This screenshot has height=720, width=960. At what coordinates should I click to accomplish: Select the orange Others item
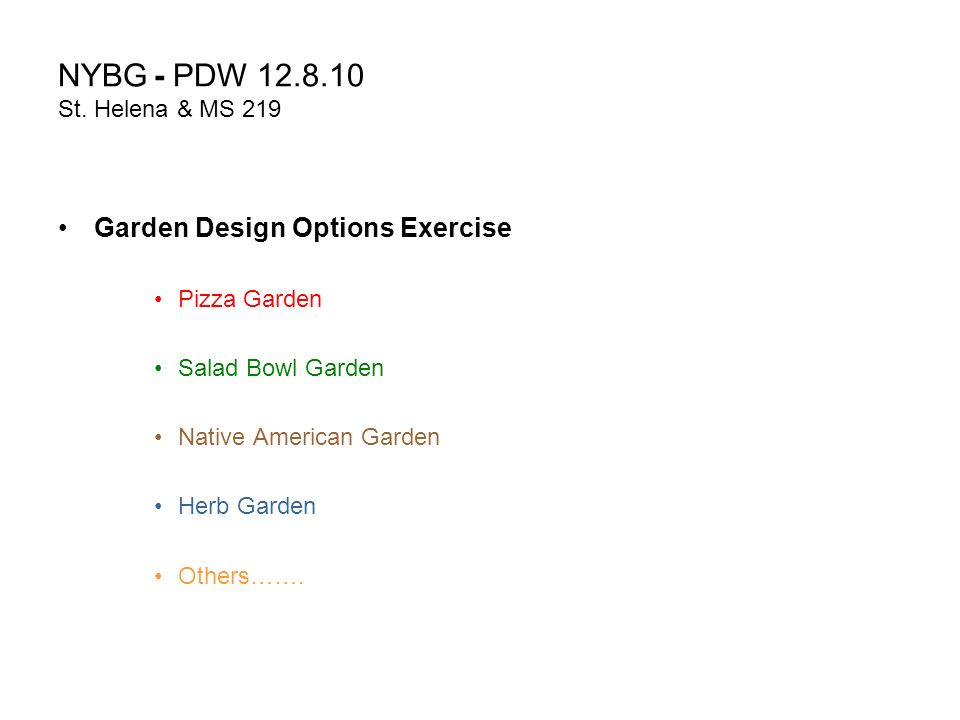pyautogui.click(x=241, y=576)
